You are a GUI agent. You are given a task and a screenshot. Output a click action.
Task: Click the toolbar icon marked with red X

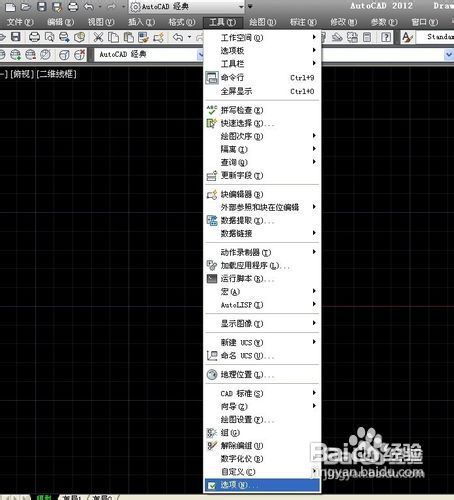tap(79, 54)
